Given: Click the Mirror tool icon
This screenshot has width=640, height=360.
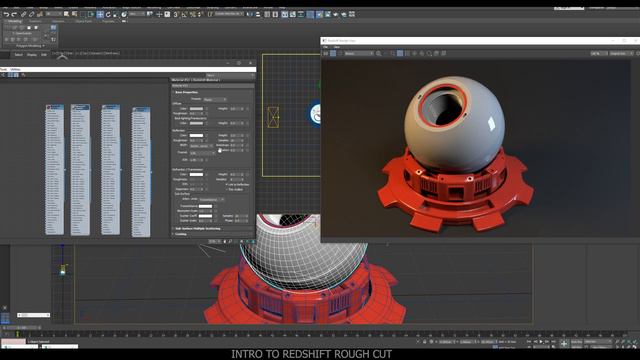Looking at the screenshot, I should pos(250,14).
